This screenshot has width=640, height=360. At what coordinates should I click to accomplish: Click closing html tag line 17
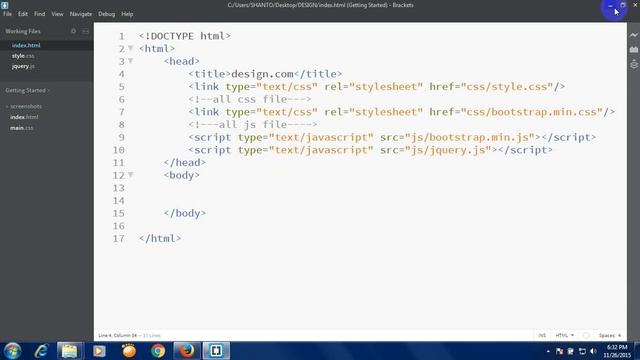(160, 238)
